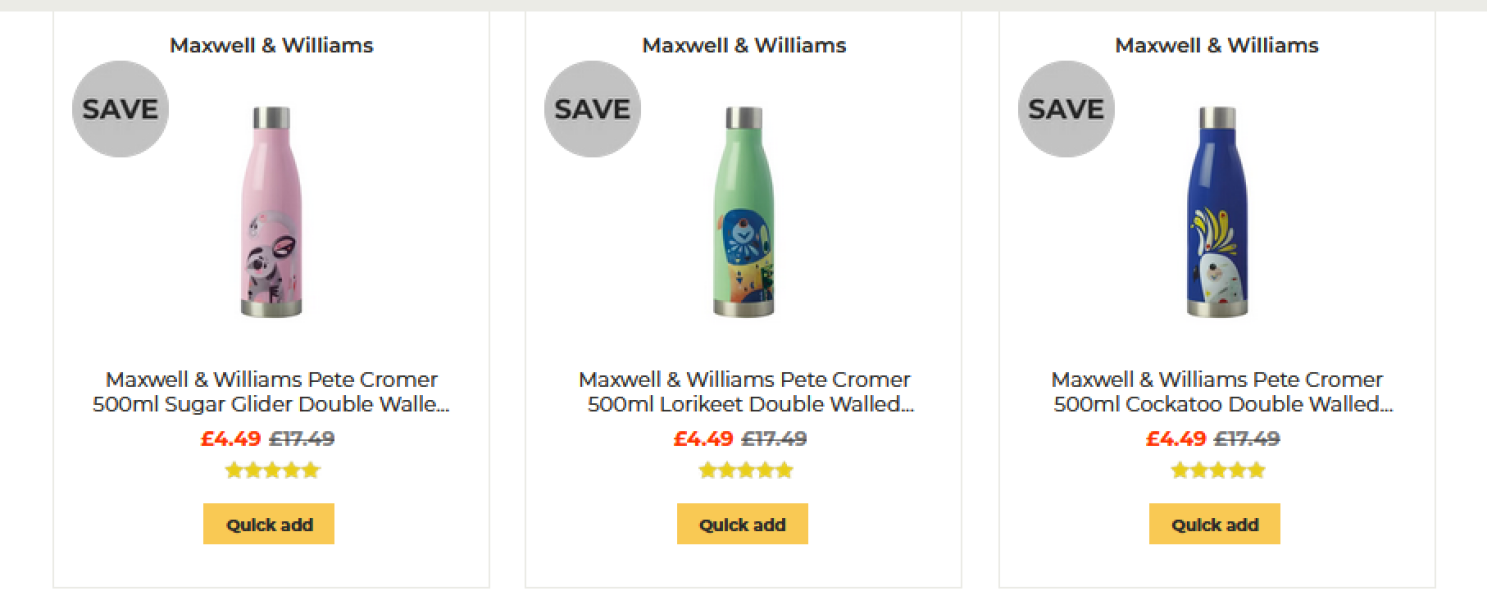Click Maxwell & Williams above the Cockatoo bottle
This screenshot has height=600, width=1487.
[x=1214, y=44]
